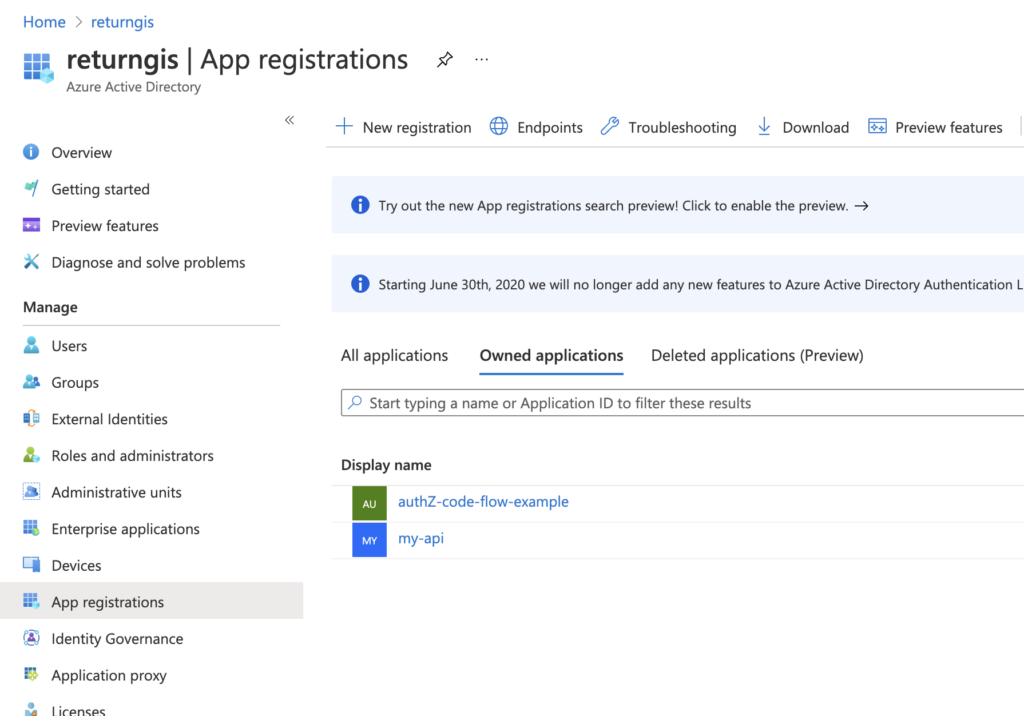Click the Troubleshooting toolbar button

(669, 127)
